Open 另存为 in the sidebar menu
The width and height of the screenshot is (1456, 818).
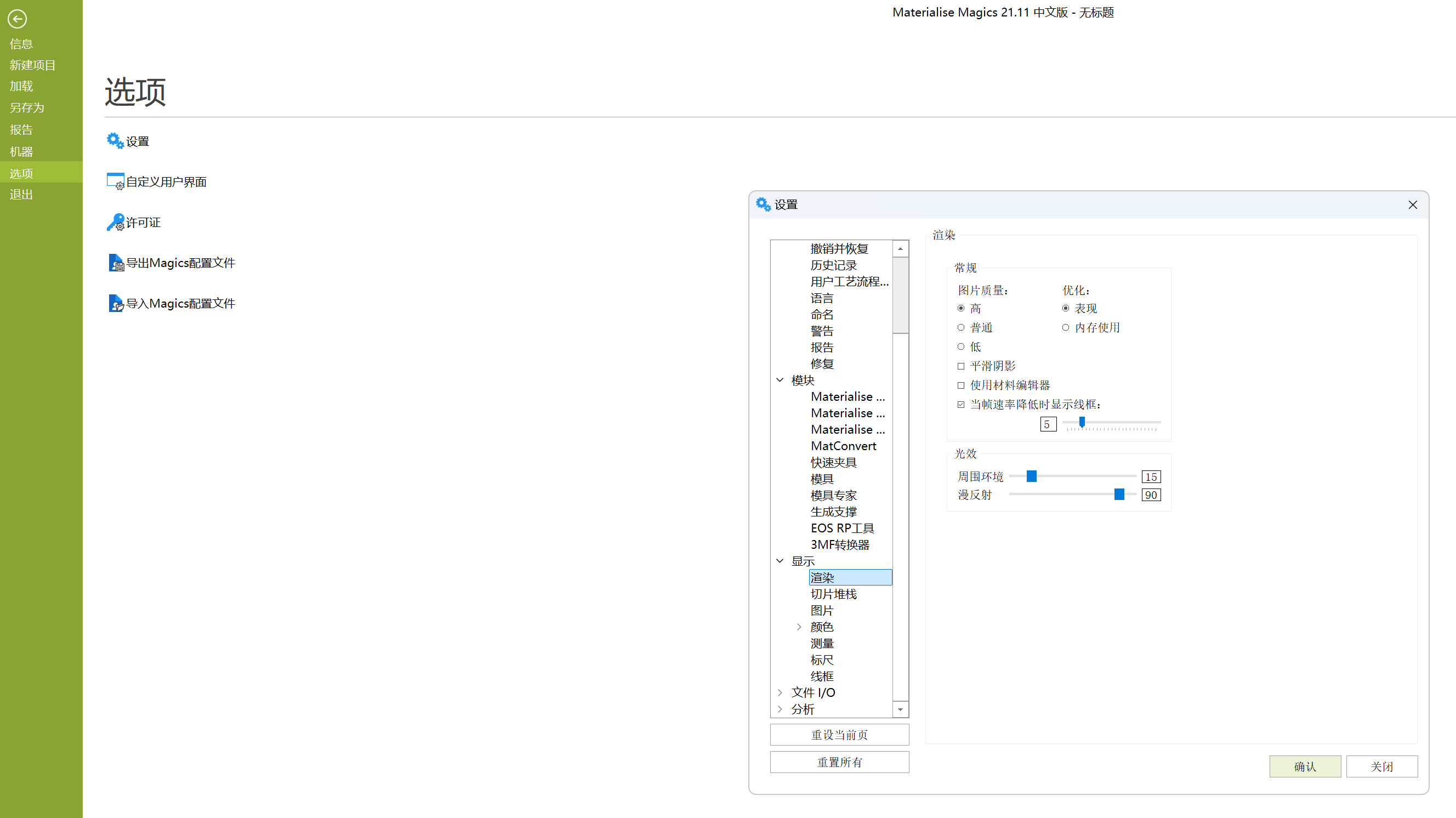pos(26,107)
